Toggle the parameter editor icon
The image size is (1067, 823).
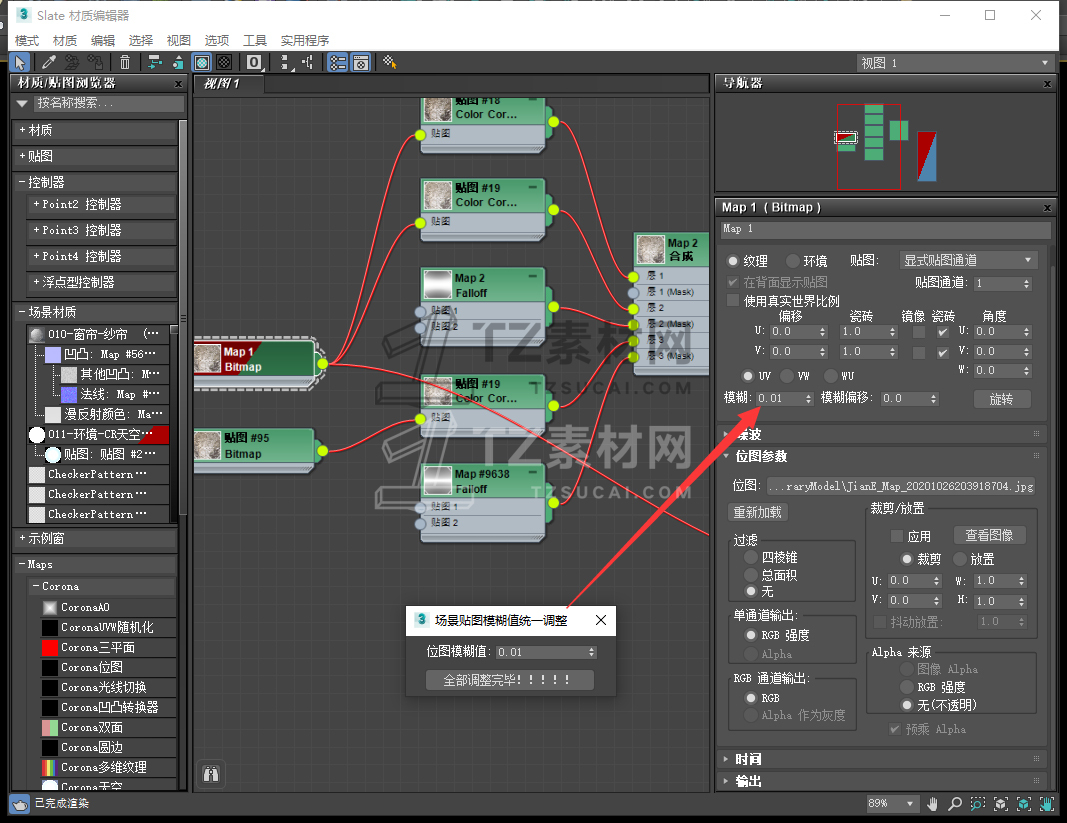tap(361, 63)
